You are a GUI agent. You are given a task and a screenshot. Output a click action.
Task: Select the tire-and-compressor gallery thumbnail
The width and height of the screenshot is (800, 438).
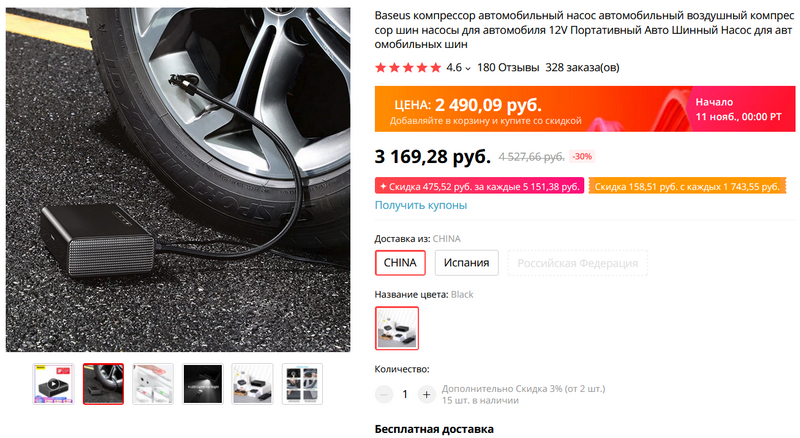(x=103, y=383)
